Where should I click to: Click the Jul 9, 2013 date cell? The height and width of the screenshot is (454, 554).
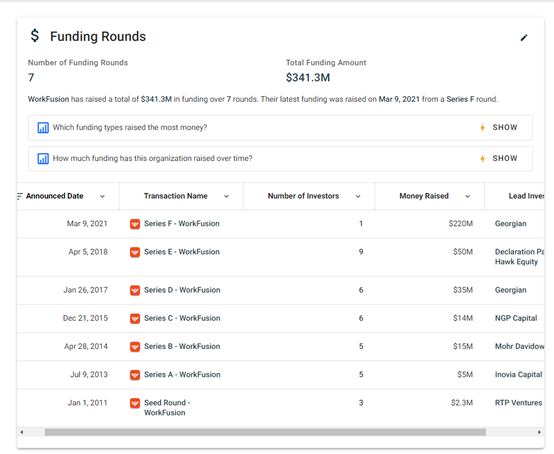click(x=89, y=375)
